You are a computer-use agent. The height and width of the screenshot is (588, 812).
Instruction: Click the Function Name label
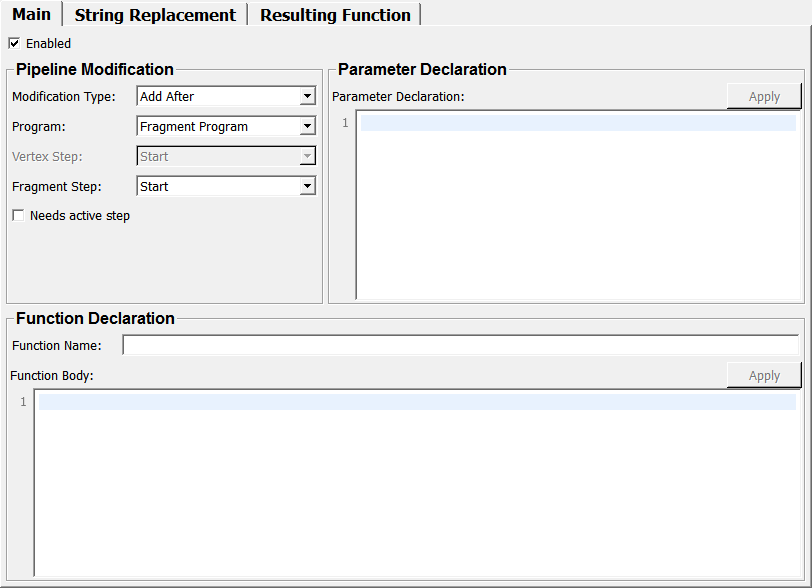coord(57,346)
